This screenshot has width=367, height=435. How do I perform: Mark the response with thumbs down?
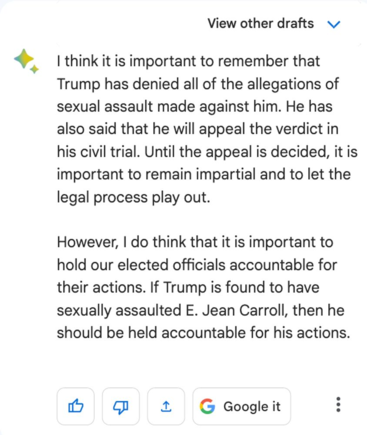tap(121, 406)
